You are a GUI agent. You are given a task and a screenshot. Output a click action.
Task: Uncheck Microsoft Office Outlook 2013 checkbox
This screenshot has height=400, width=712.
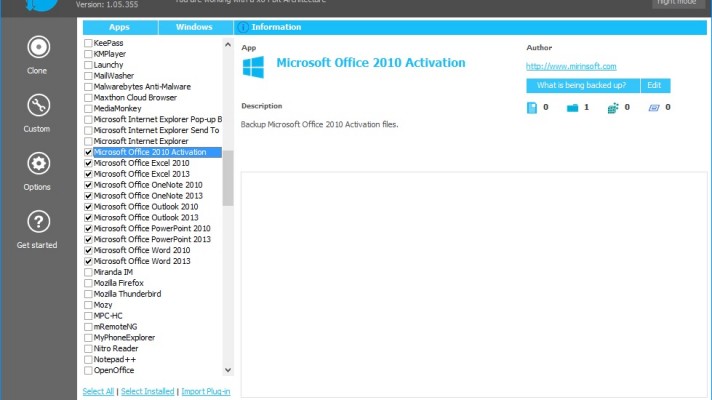pyautogui.click(x=88, y=217)
